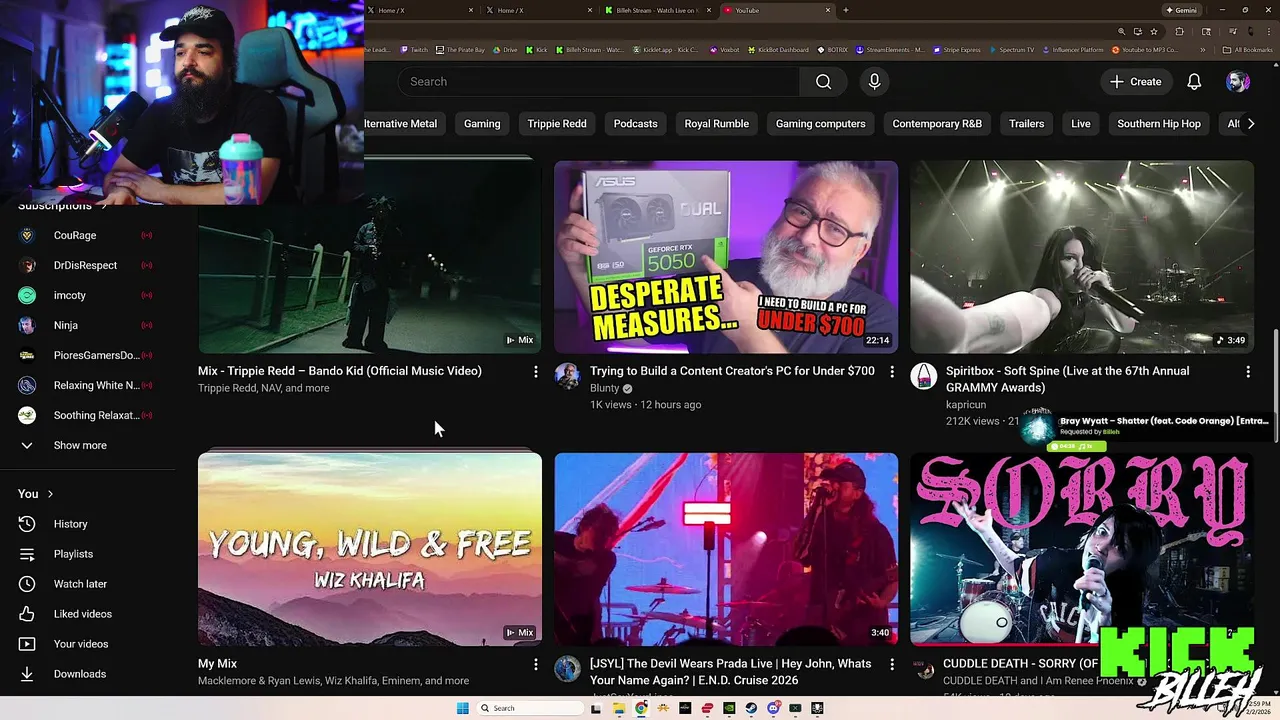Open the imcoty subscription
Viewport: 1280px width, 720px height.
click(88, 295)
